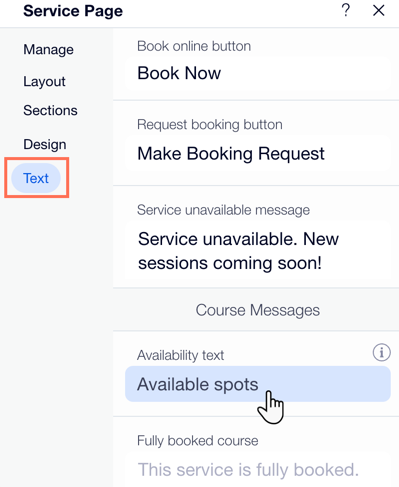This screenshot has width=399, height=487.
Task: Edit the Book Now text field
Action: coord(258,73)
